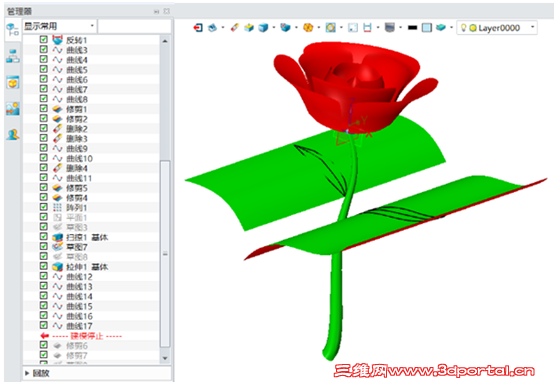Click the grey shield-shaped toolbar icon
The image size is (554, 384).
[390, 28]
